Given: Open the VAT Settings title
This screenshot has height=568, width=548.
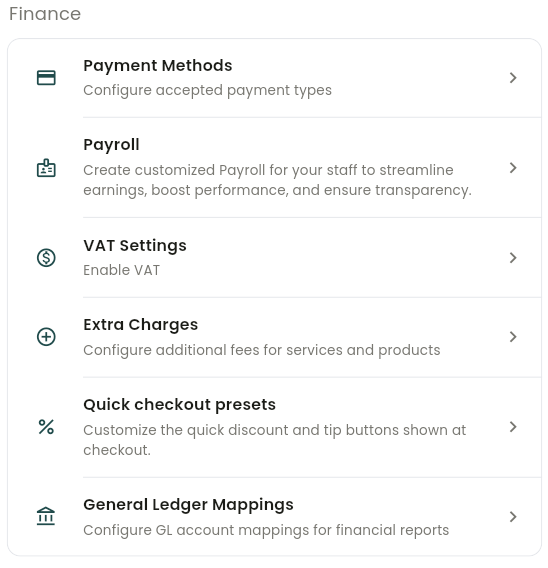Looking at the screenshot, I should [135, 246].
